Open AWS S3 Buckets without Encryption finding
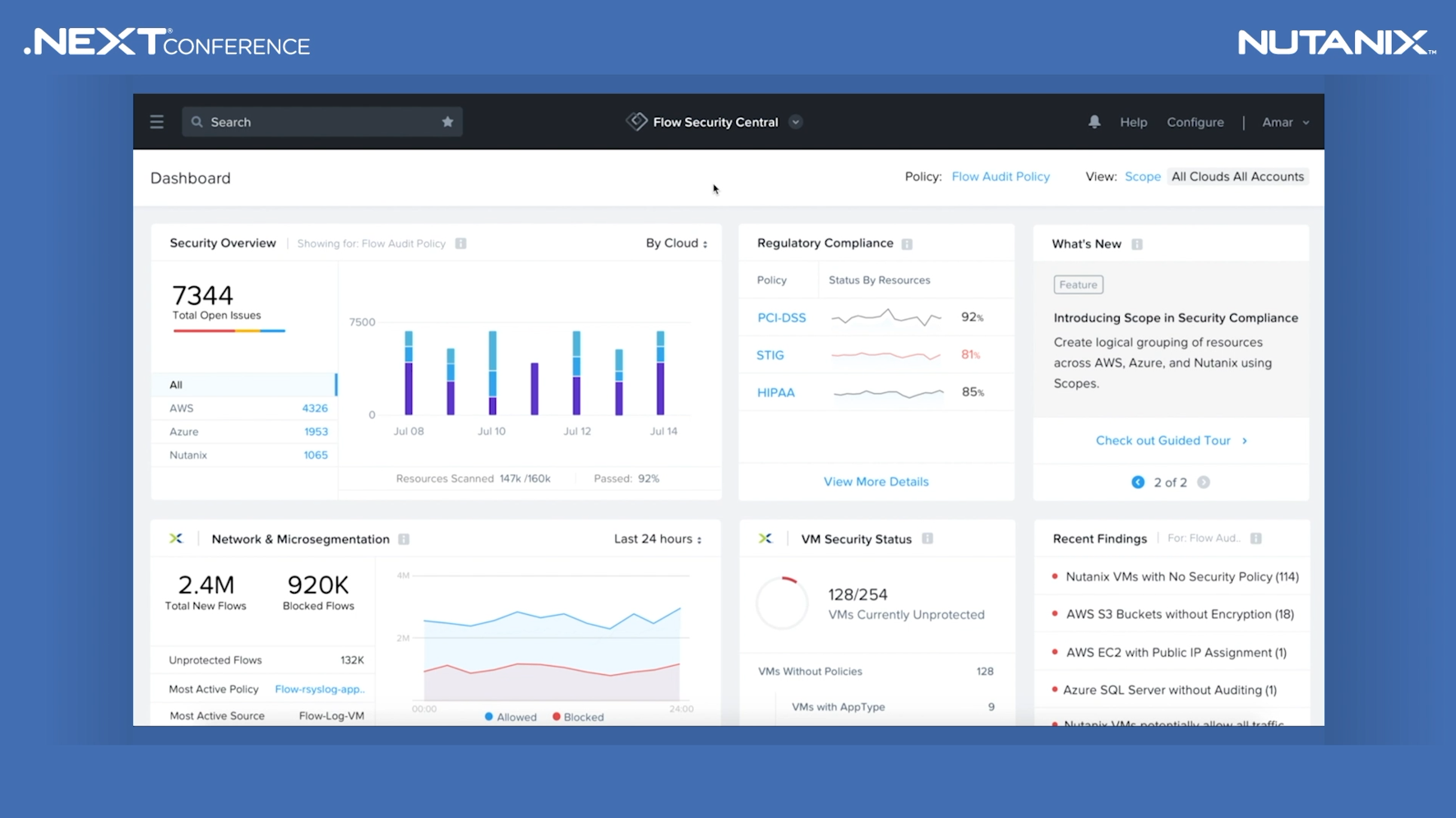Image resolution: width=1456 pixels, height=818 pixels. click(x=1180, y=614)
